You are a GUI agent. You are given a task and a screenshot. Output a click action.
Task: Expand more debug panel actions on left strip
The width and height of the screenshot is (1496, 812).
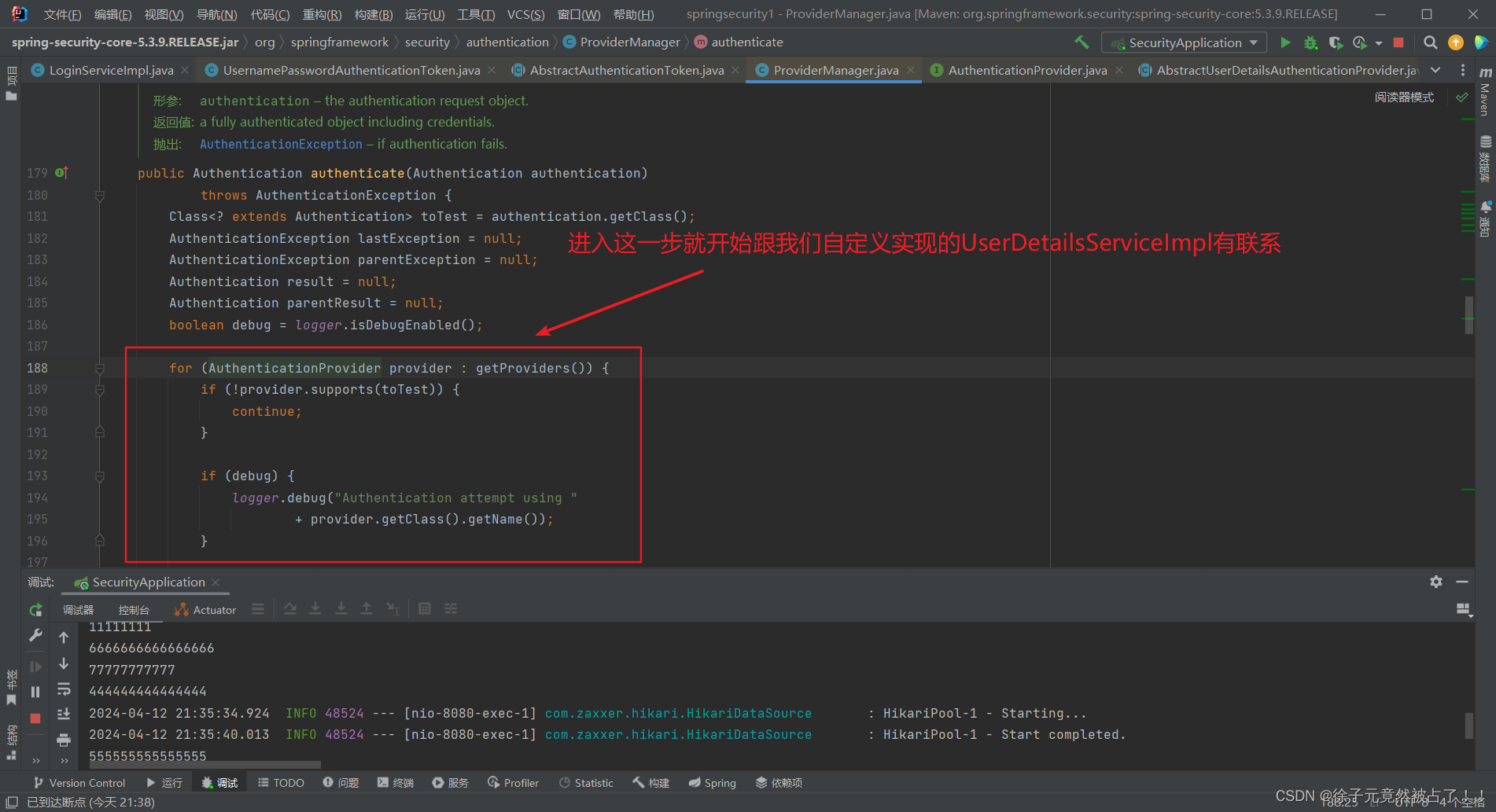click(x=35, y=761)
